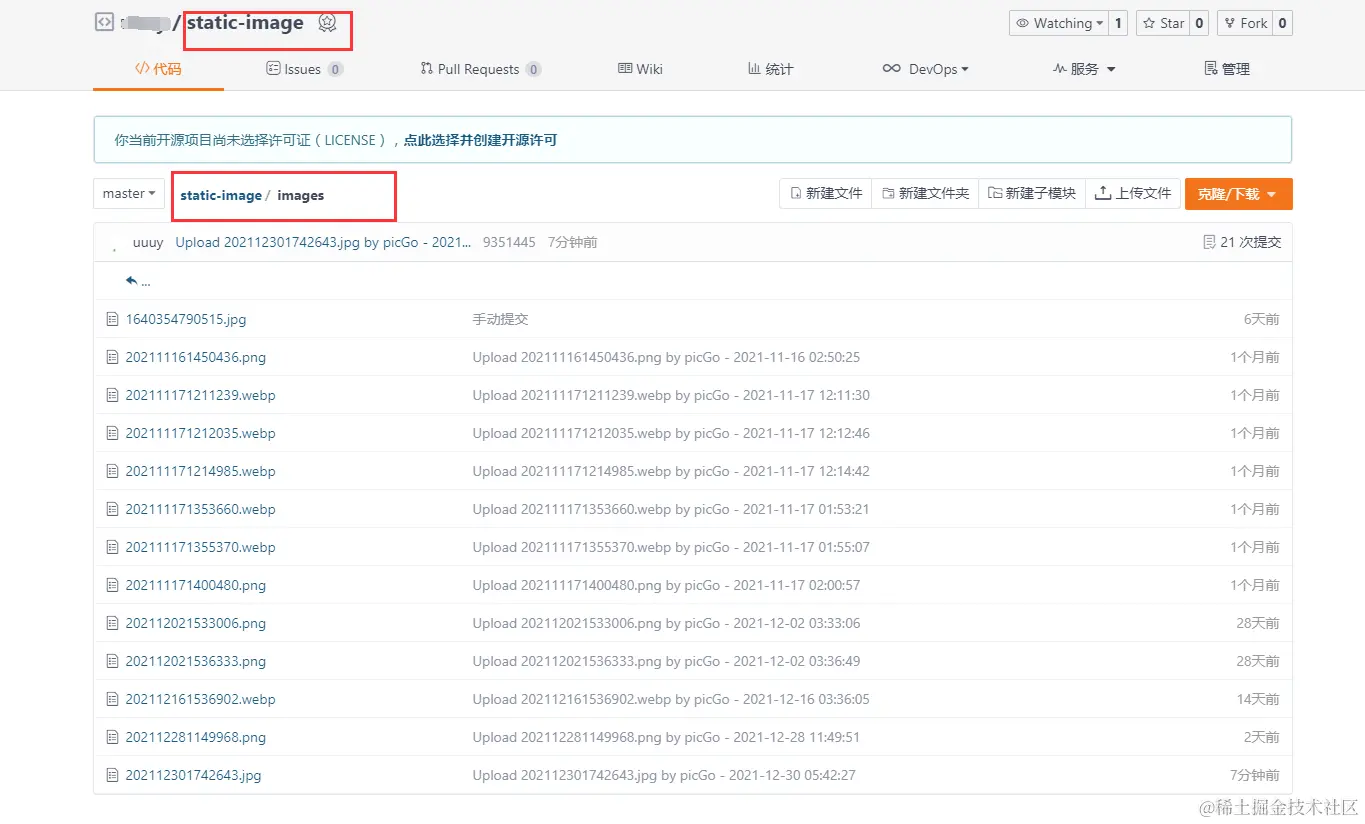Open commit message dated 2021-12-28 11:49:51

point(666,737)
